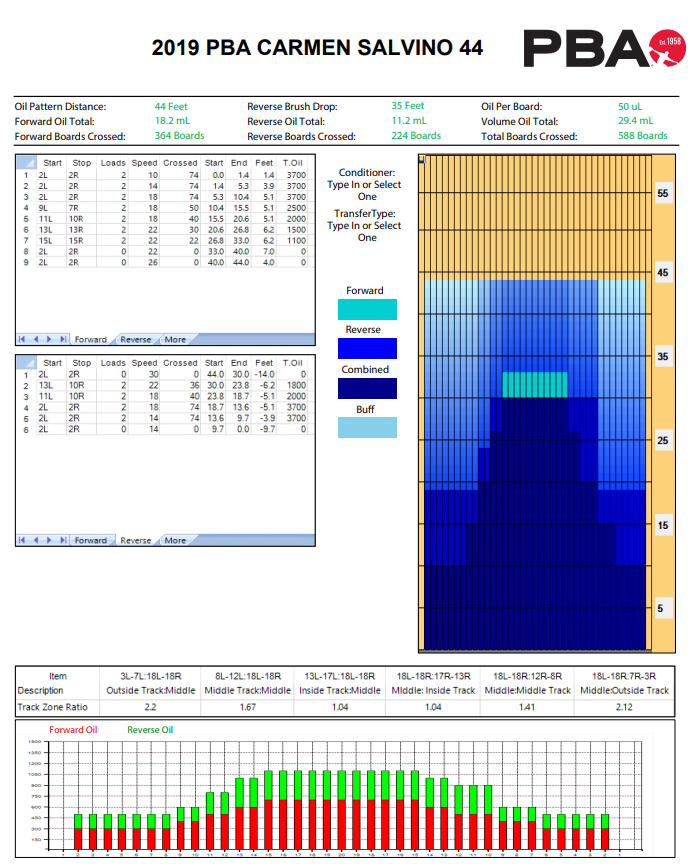Go to first sheet in reverse loads table
696x867 pixels.
[22, 540]
